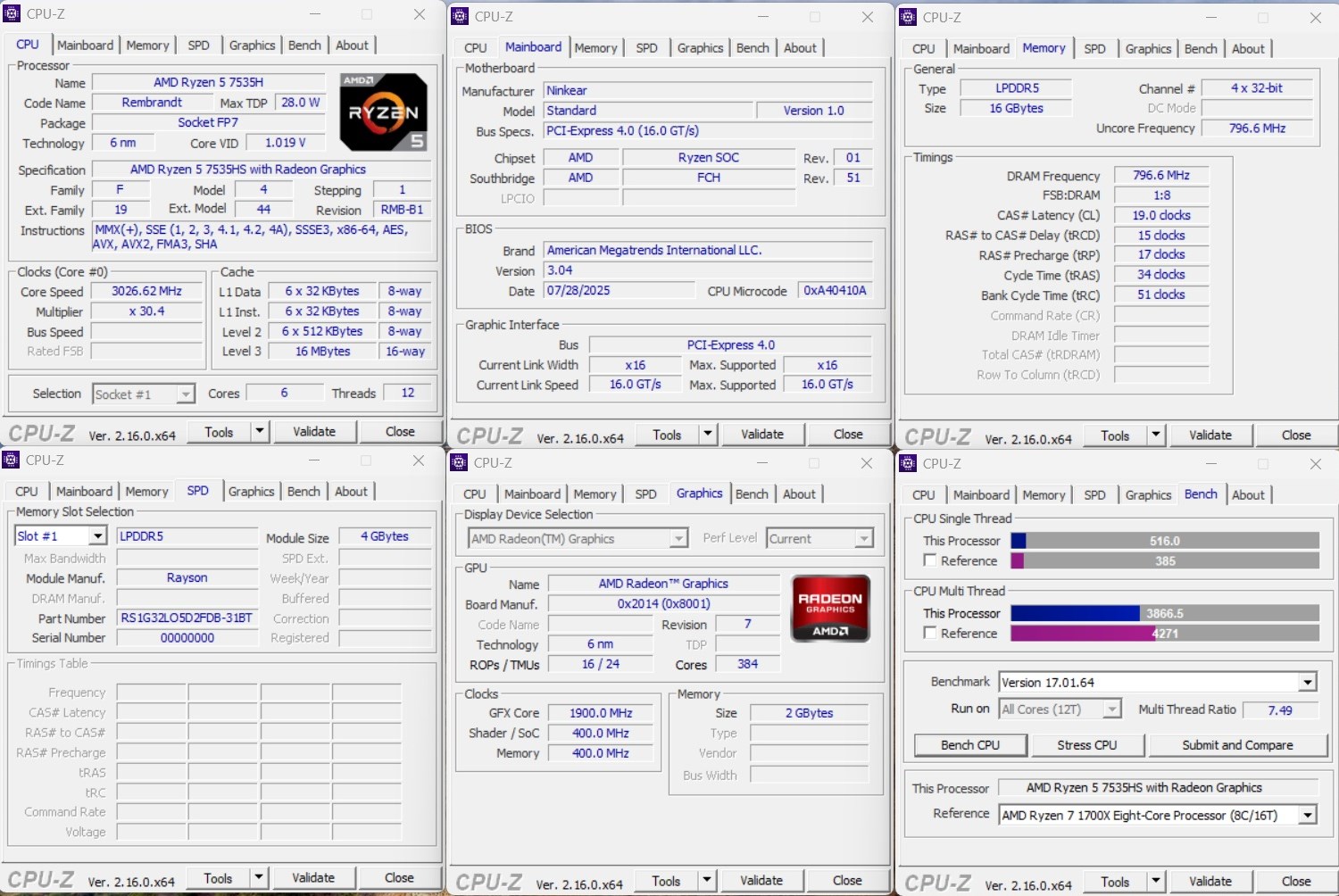Image resolution: width=1339 pixels, height=896 pixels.
Task: Open the Slot #1 memory slot dropdown
Action: coord(97,536)
